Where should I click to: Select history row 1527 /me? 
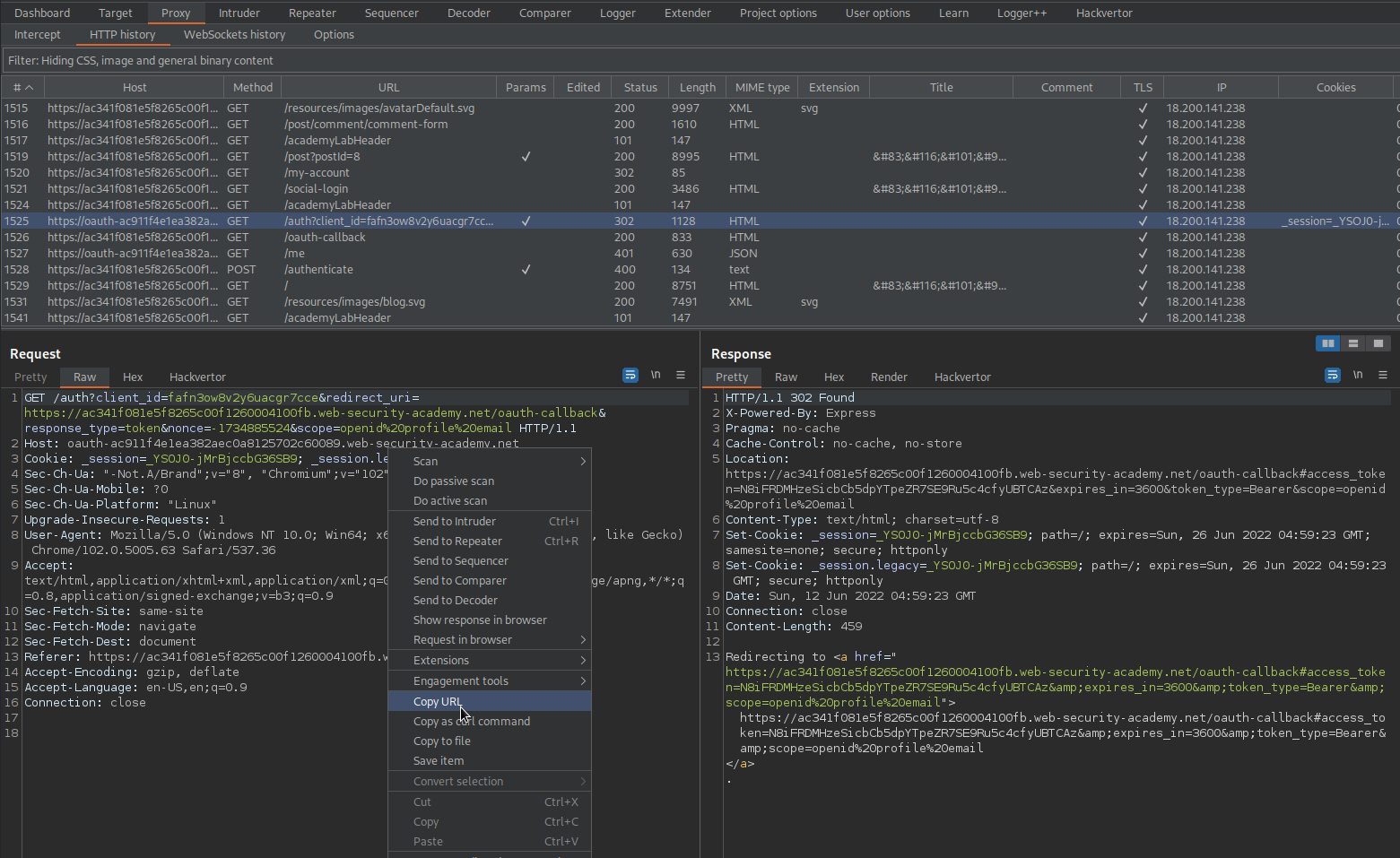pos(700,253)
